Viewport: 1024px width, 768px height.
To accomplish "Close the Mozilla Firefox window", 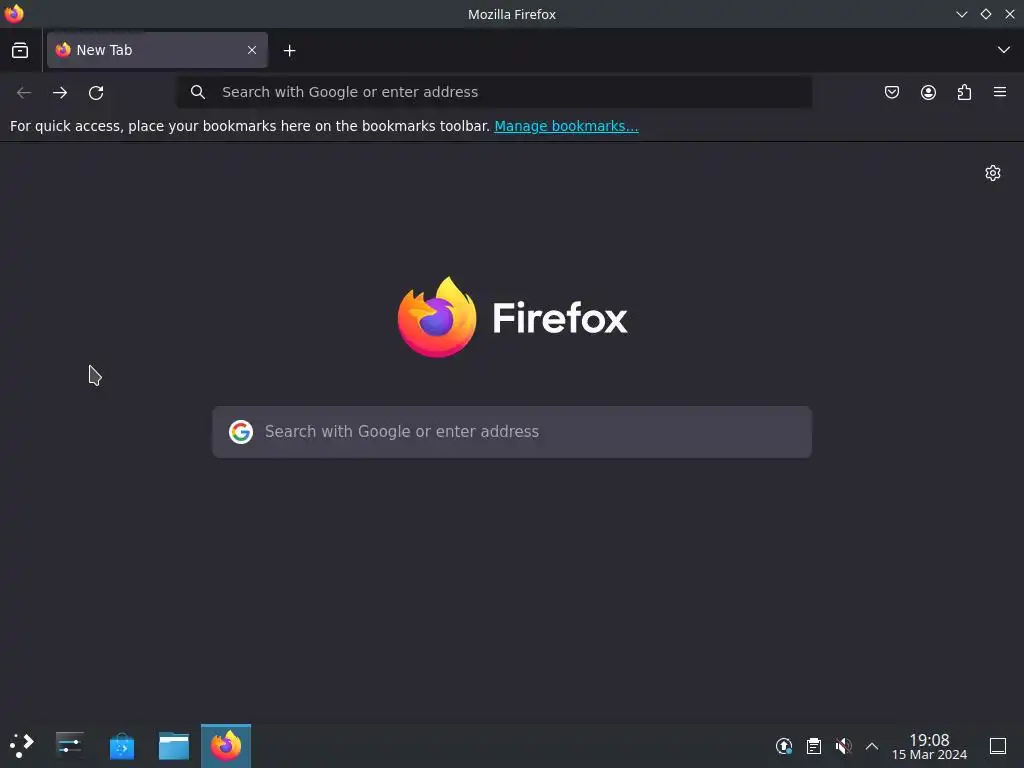I will click(x=1010, y=14).
